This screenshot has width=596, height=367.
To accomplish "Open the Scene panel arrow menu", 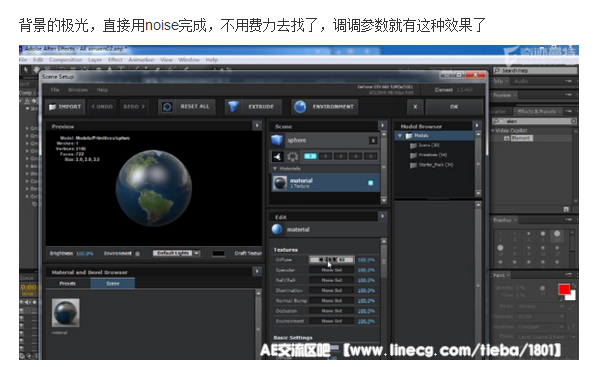I will [x=382, y=126].
